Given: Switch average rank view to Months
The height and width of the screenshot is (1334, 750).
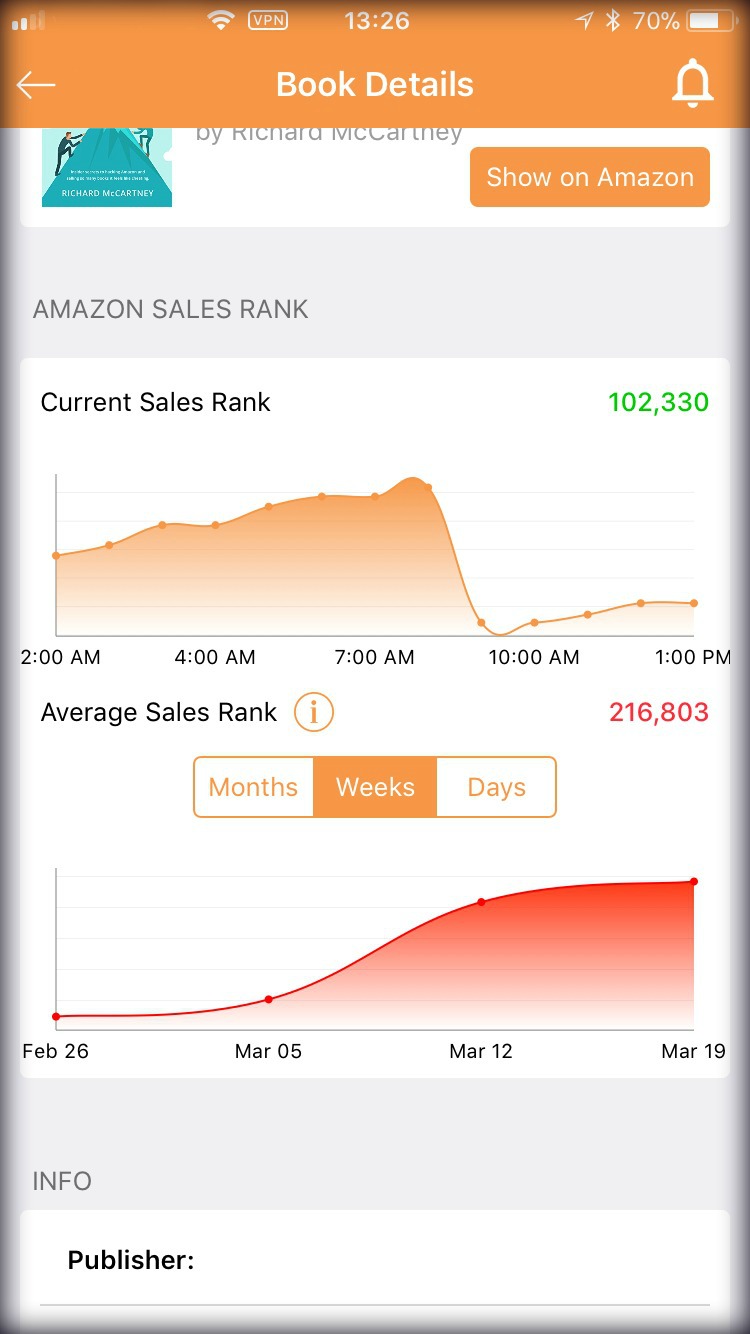Looking at the screenshot, I should 253,787.
